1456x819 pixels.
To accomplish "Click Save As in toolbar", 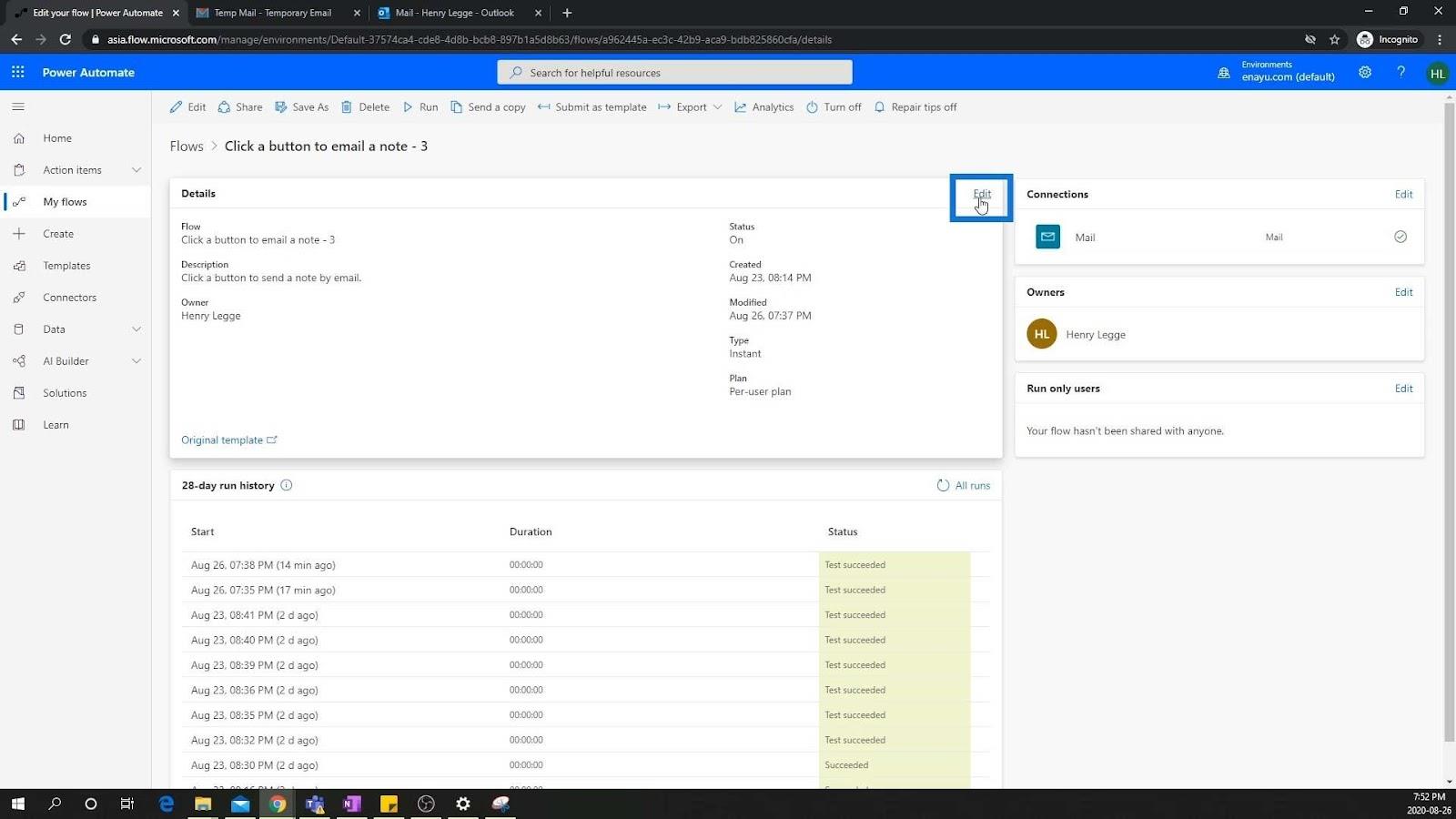I will (x=302, y=107).
